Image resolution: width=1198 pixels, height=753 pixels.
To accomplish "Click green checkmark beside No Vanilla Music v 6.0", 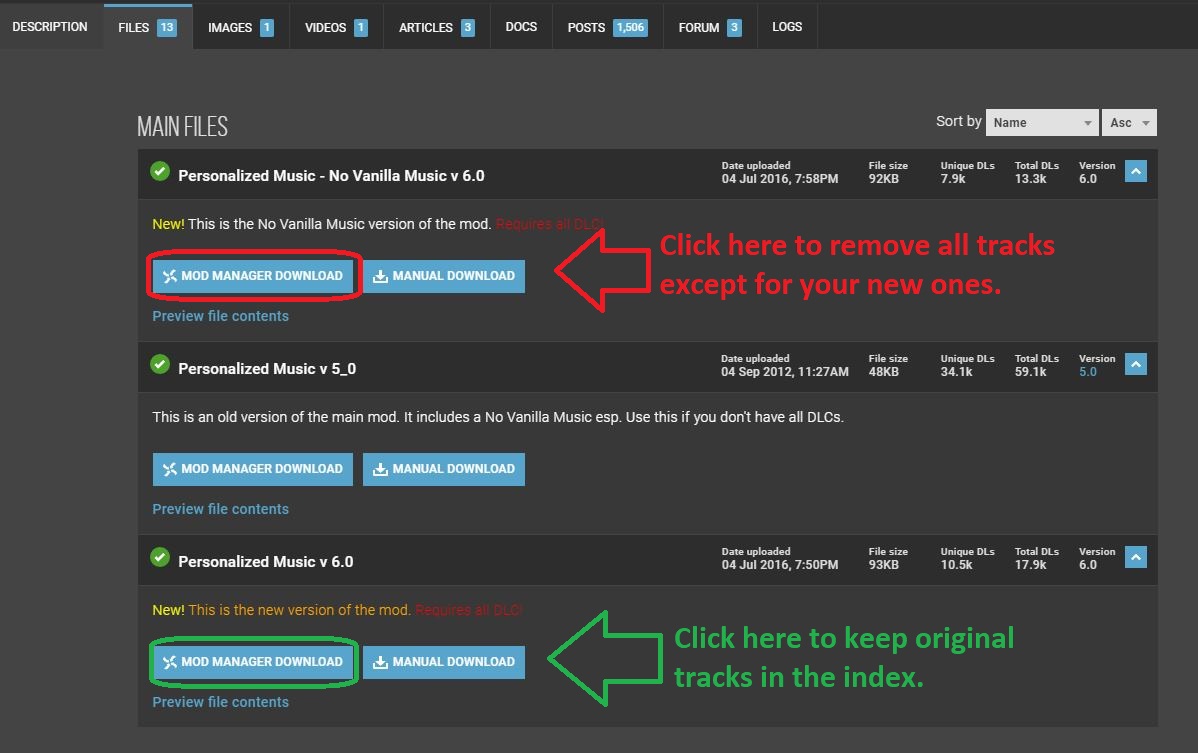I will [159, 173].
